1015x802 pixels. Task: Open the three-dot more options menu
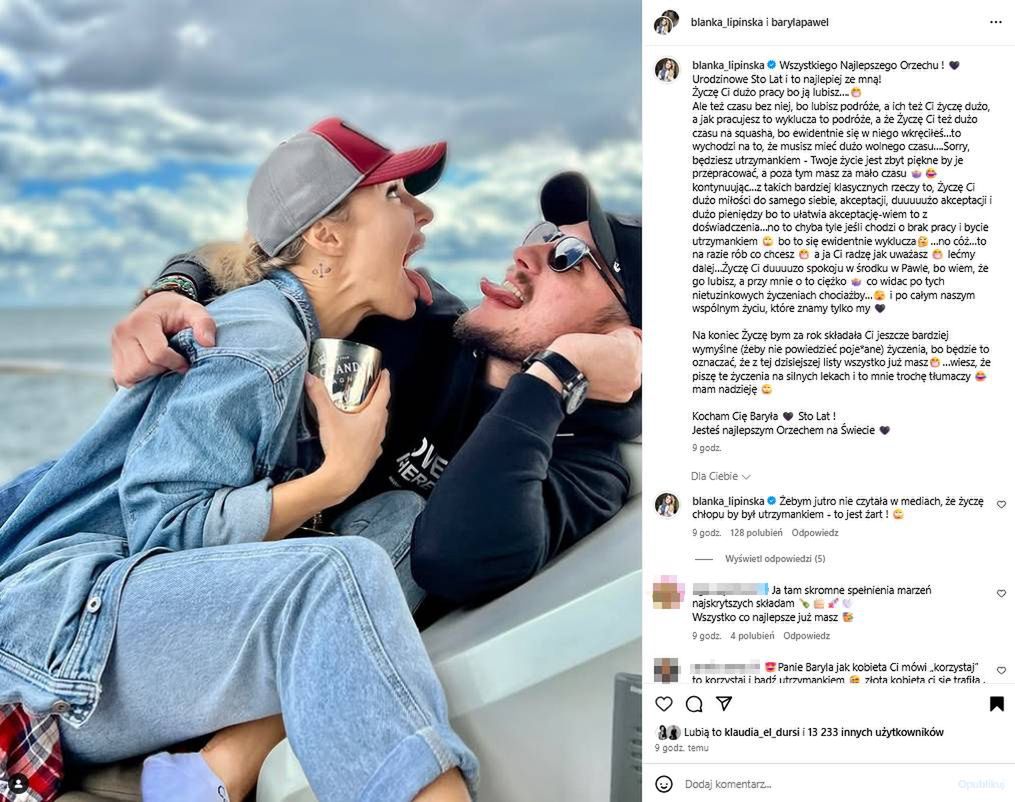pos(996,22)
